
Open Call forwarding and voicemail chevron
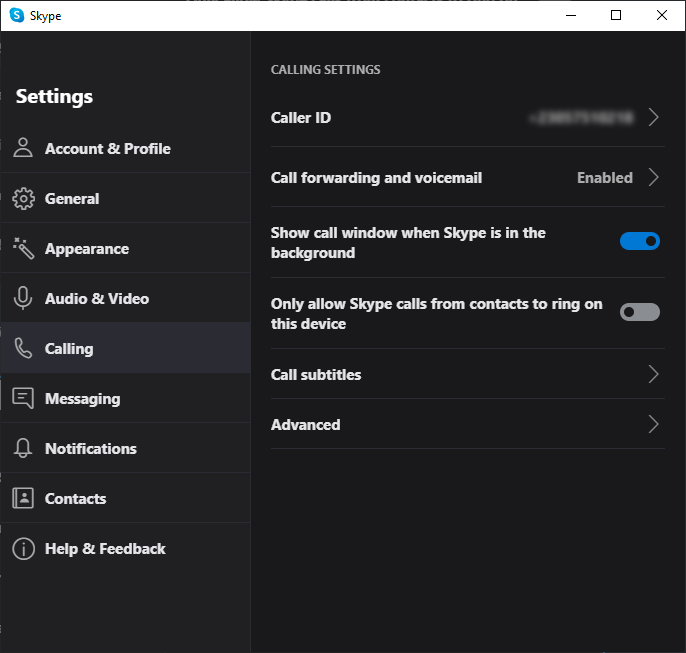tap(653, 178)
